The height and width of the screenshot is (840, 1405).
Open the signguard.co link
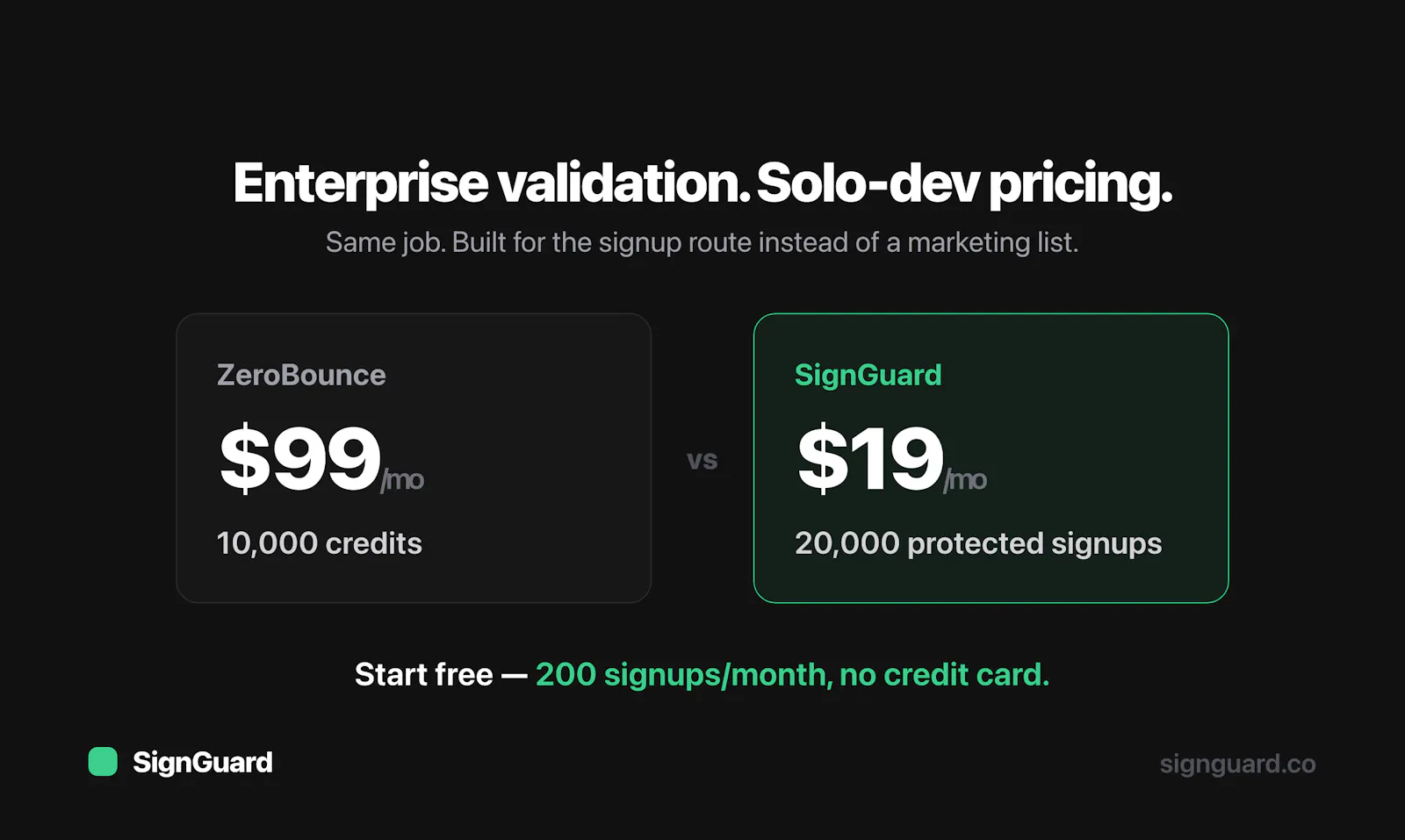click(1237, 764)
